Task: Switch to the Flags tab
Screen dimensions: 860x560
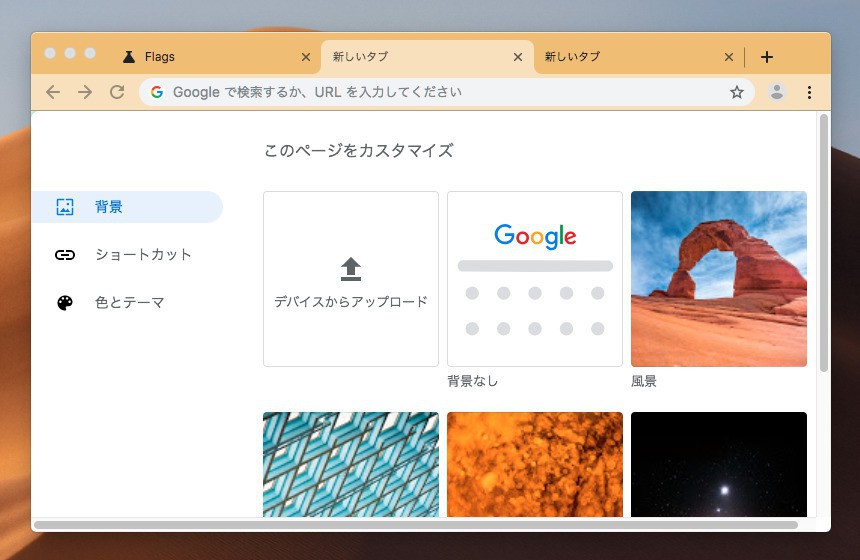Action: tap(214, 57)
